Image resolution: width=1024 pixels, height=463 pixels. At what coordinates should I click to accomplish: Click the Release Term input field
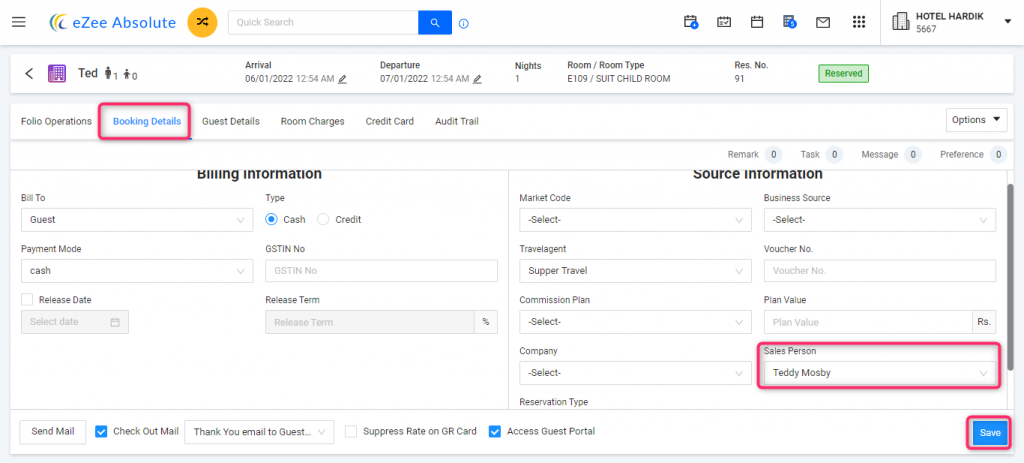(370, 322)
